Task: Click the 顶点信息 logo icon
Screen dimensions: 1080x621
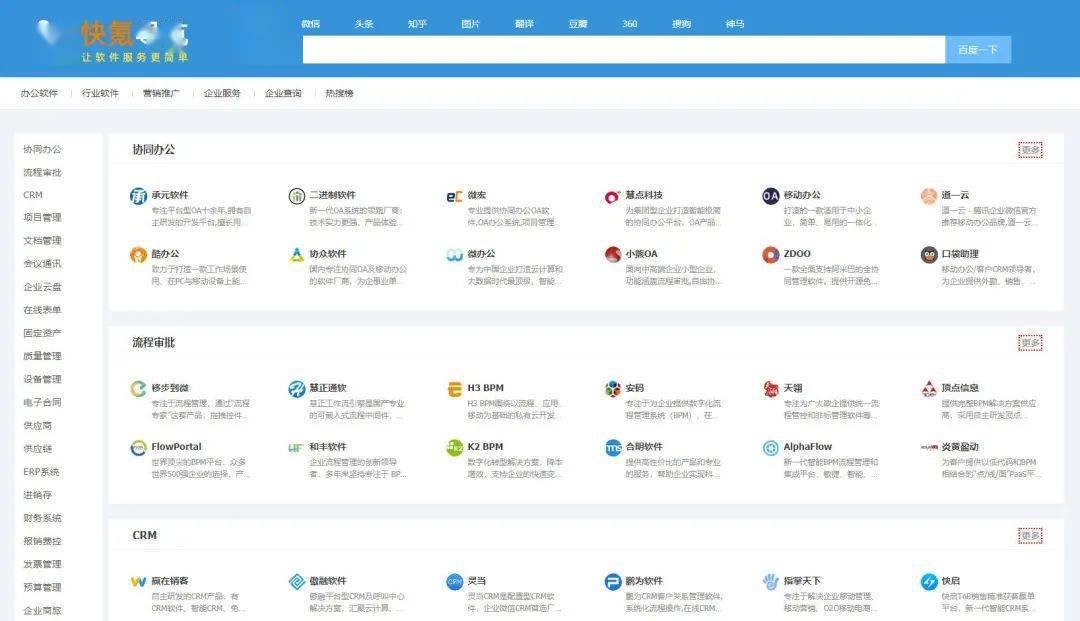Action: 929,389
